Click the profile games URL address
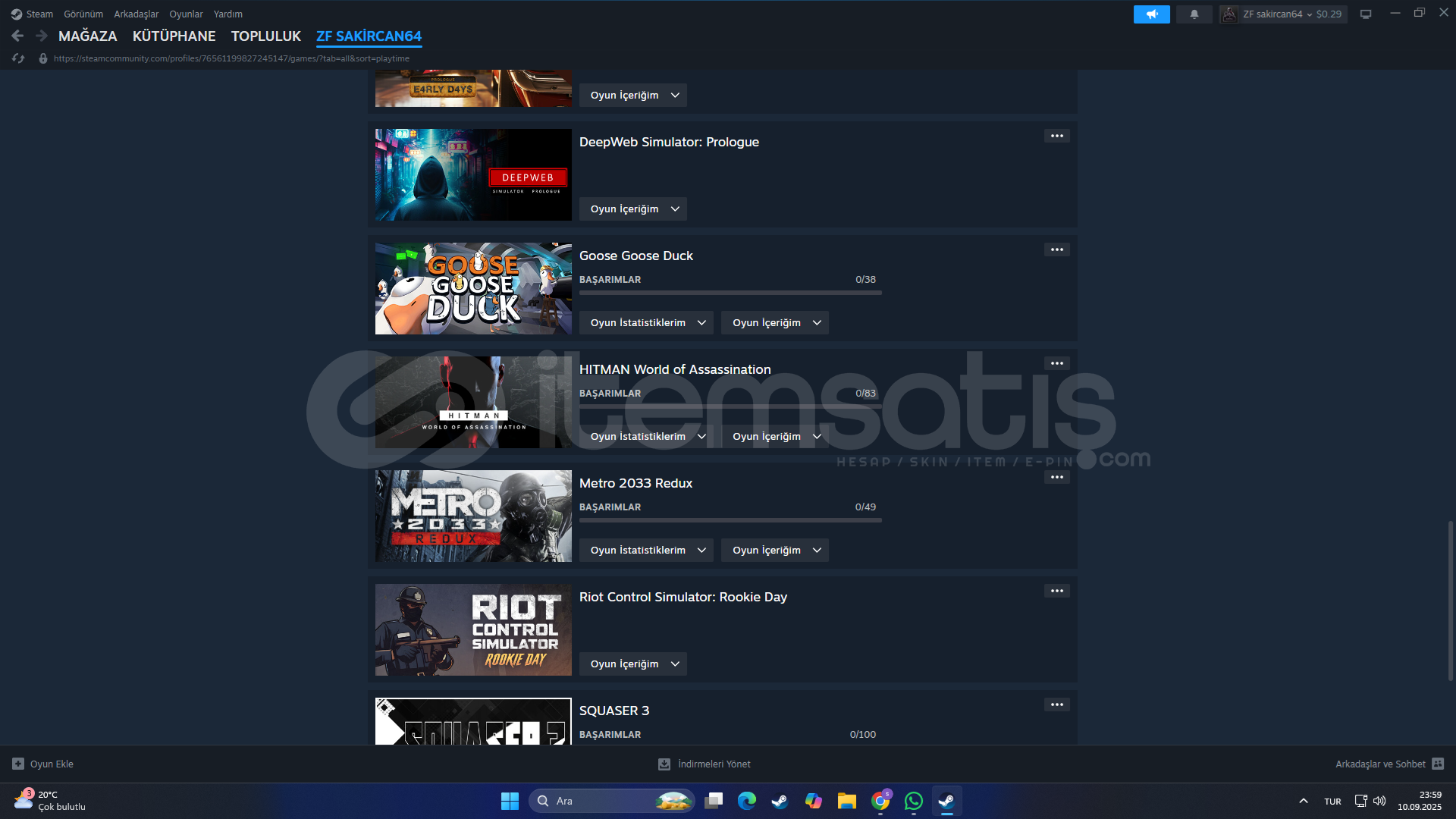 (231, 58)
